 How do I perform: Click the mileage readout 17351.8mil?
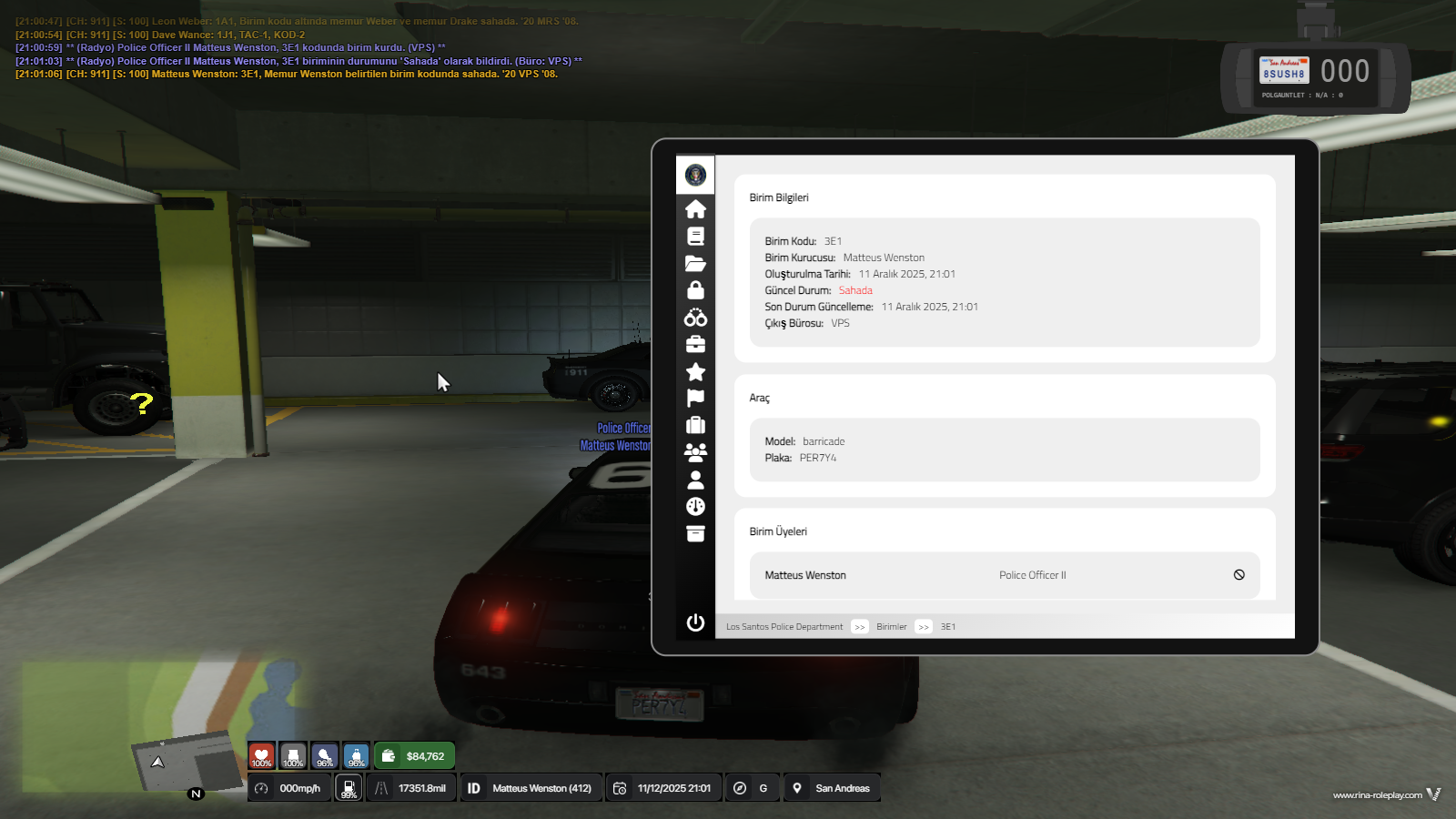[411, 788]
